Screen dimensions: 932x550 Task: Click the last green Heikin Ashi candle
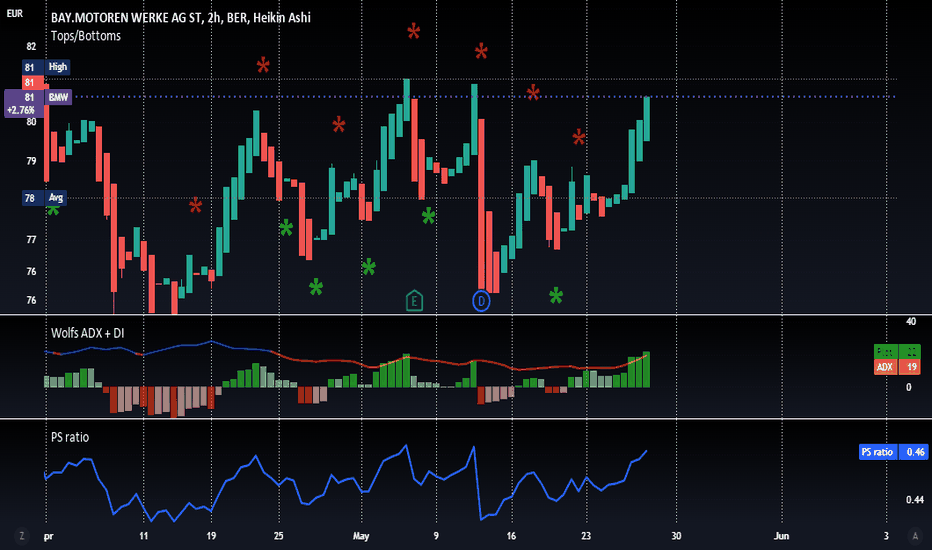coord(647,118)
